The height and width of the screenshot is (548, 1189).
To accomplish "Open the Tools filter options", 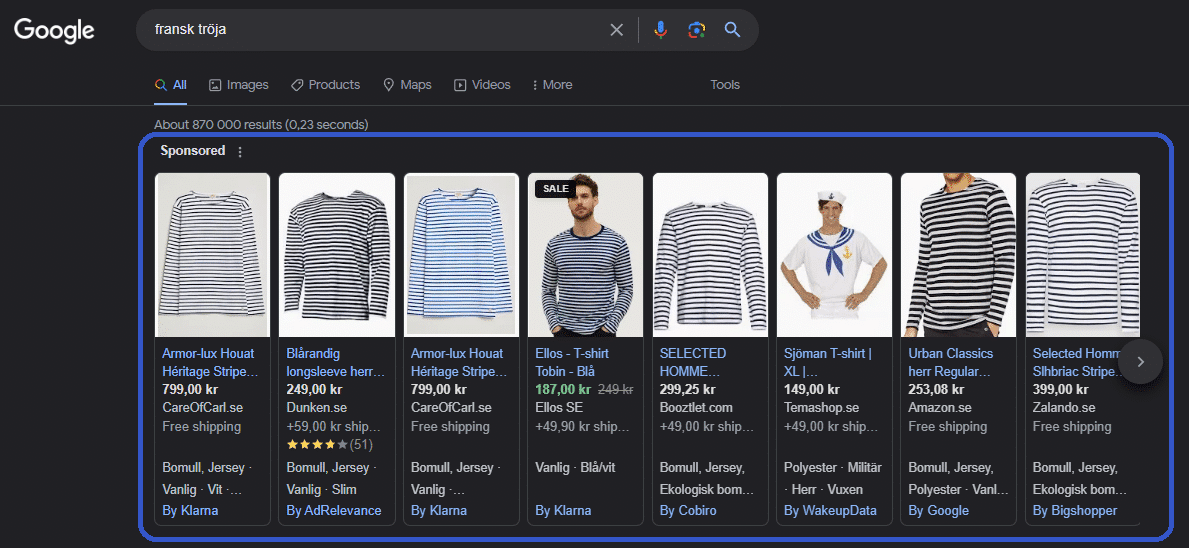I will [x=725, y=85].
